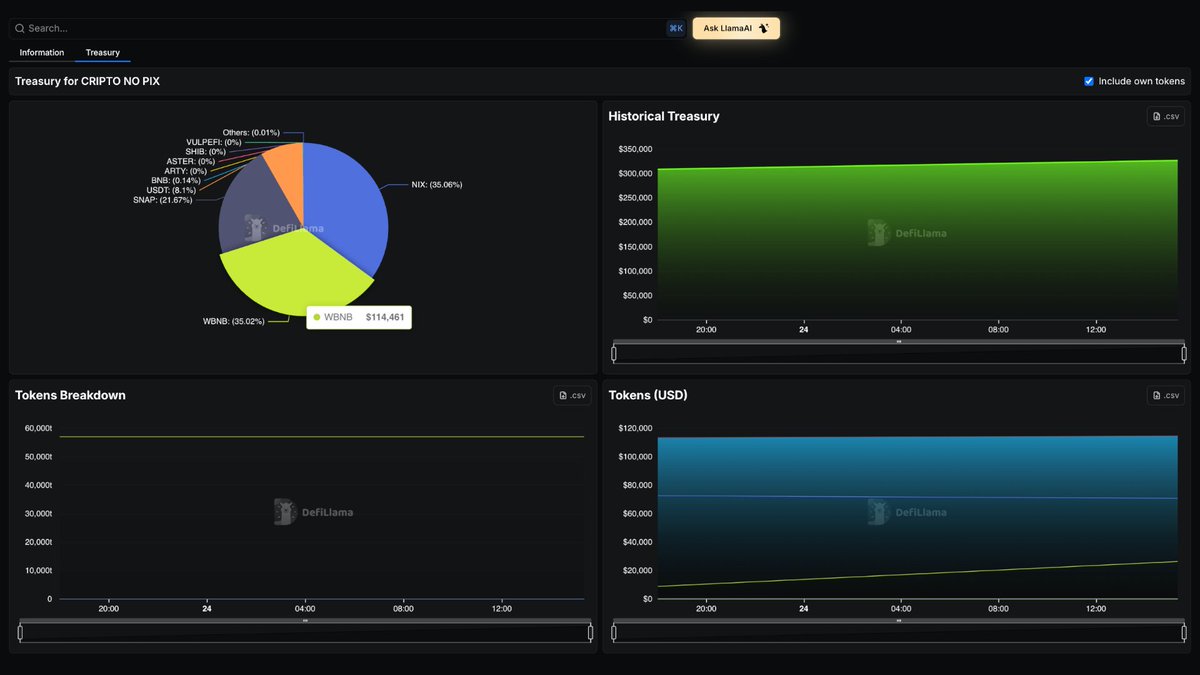Open the Ask LlamaAI assistant

click(x=736, y=28)
